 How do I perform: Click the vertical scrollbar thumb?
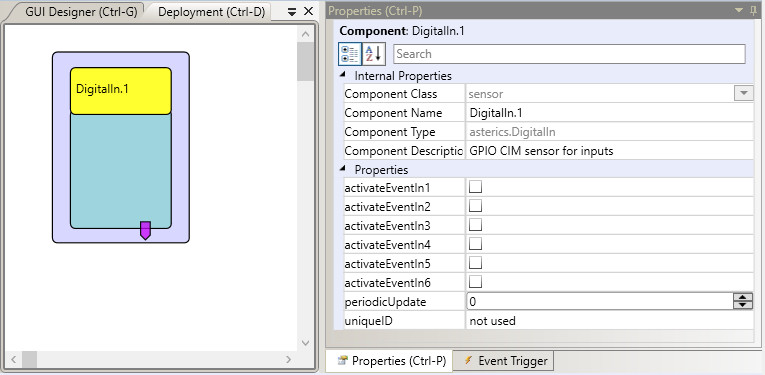(305, 61)
